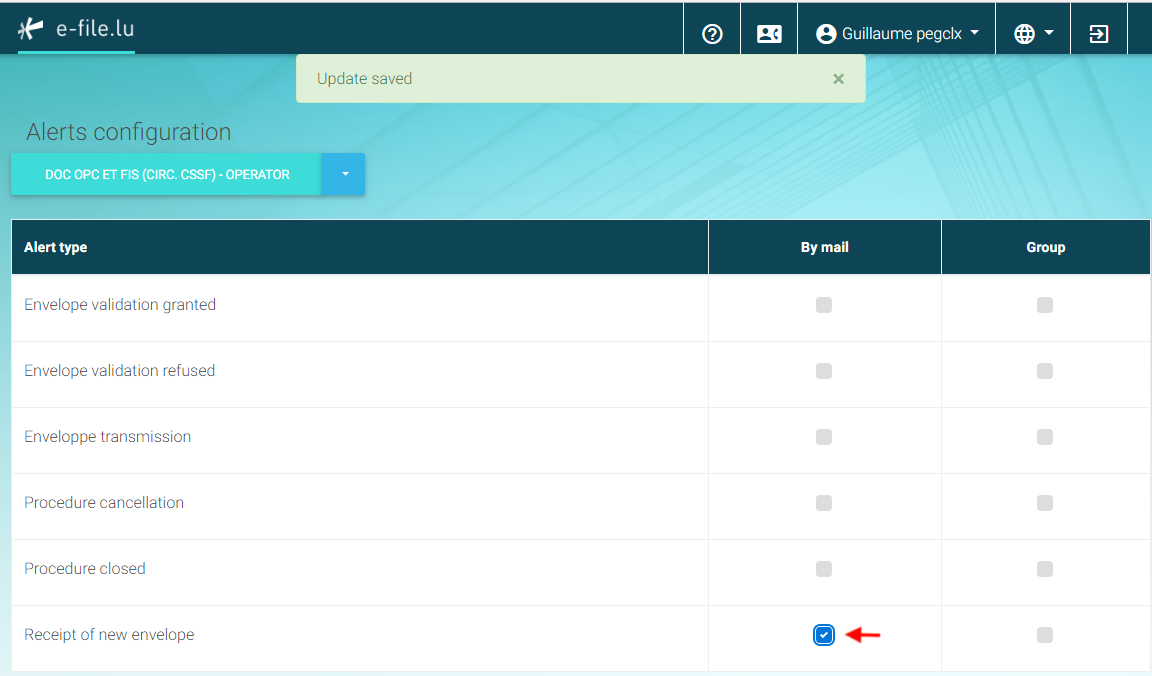Click DOC OPC ET FIS operator button
This screenshot has width=1152, height=676.
[167, 174]
